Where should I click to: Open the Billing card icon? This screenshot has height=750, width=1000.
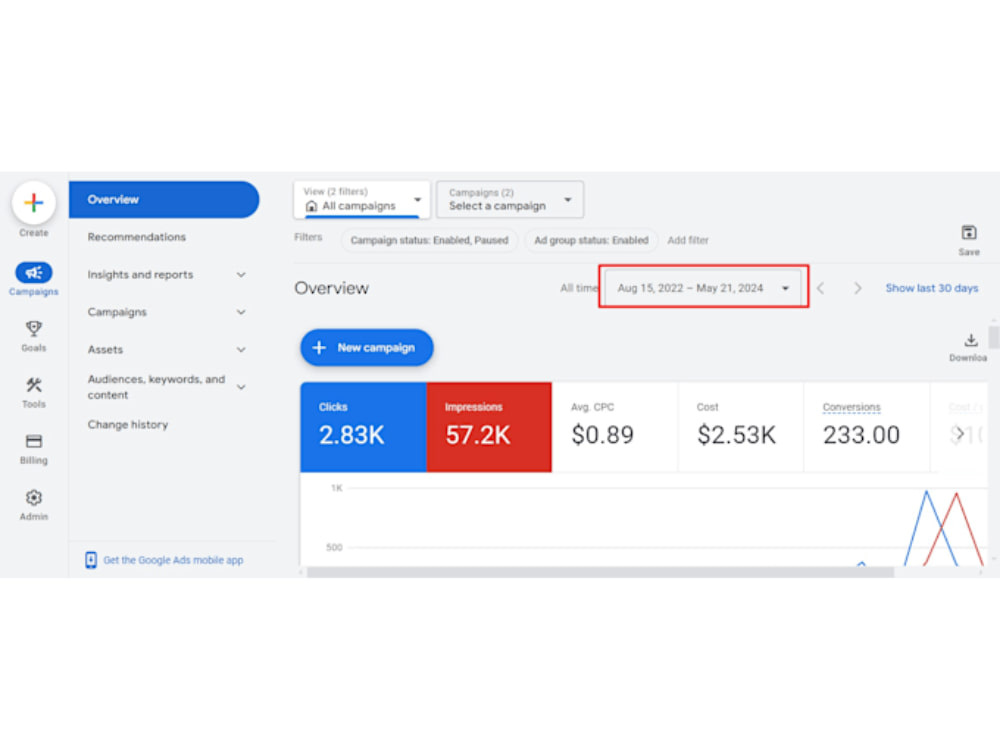(x=34, y=441)
